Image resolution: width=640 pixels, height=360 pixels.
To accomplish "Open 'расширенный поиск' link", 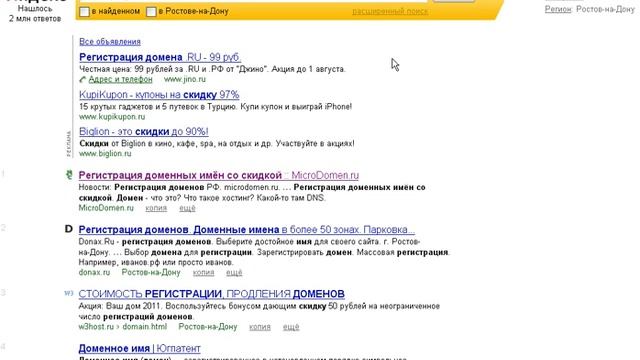I will [390, 11].
